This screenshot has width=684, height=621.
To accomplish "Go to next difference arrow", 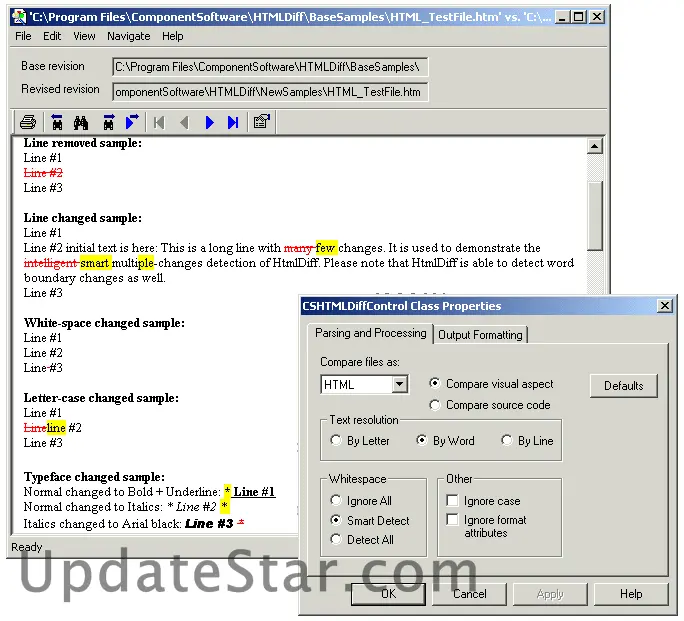I will tap(209, 123).
